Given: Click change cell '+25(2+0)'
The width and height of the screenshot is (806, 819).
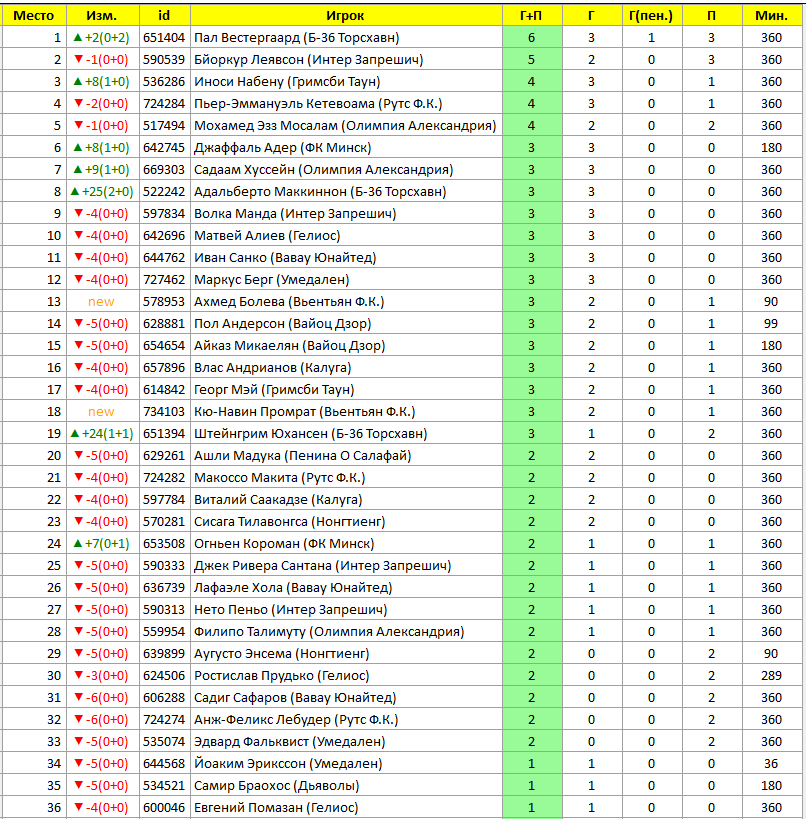Looking at the screenshot, I should [102, 191].
